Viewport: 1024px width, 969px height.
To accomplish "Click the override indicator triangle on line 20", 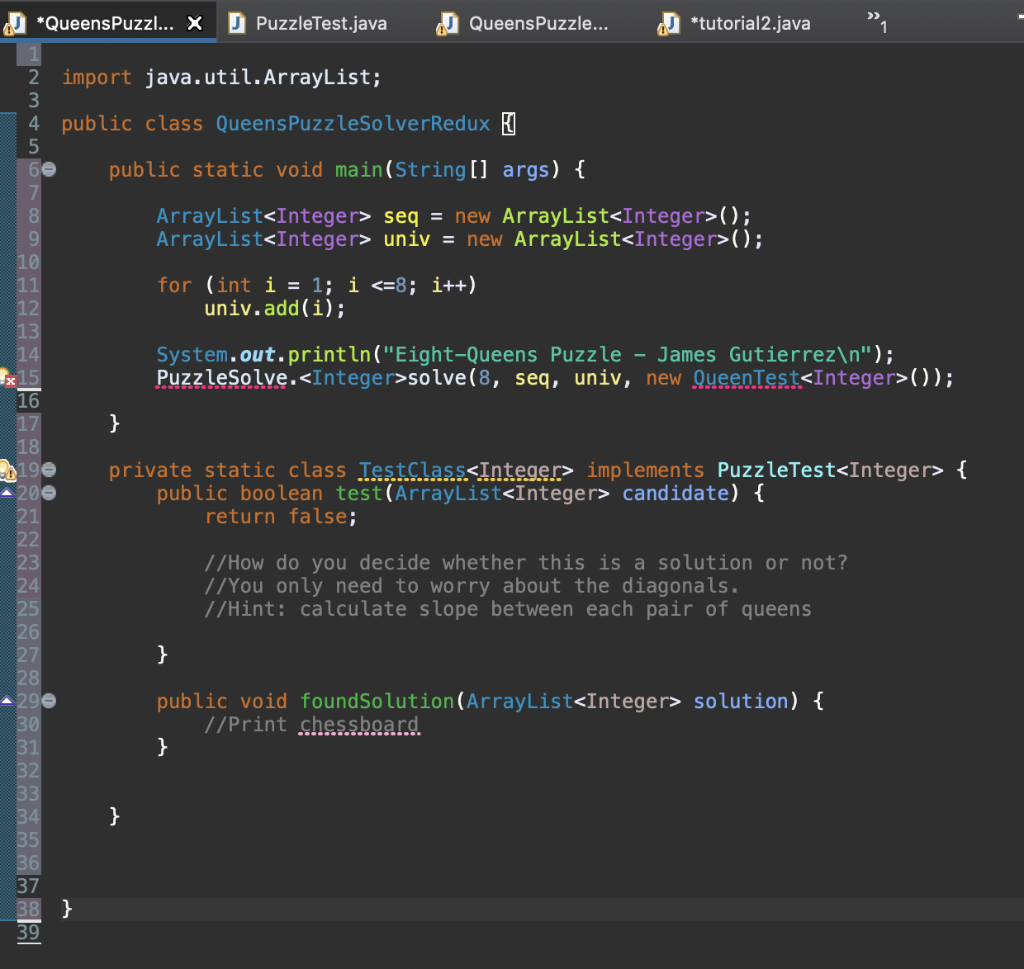I will pos(7,493).
